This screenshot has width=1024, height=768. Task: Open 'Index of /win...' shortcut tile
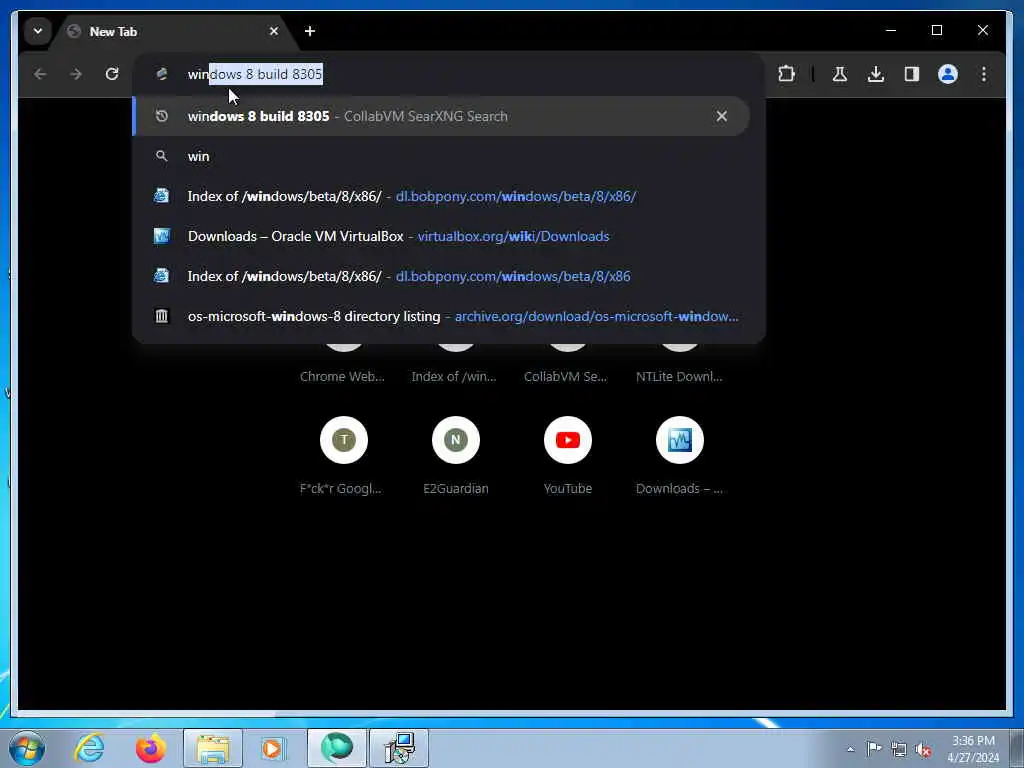(x=455, y=363)
